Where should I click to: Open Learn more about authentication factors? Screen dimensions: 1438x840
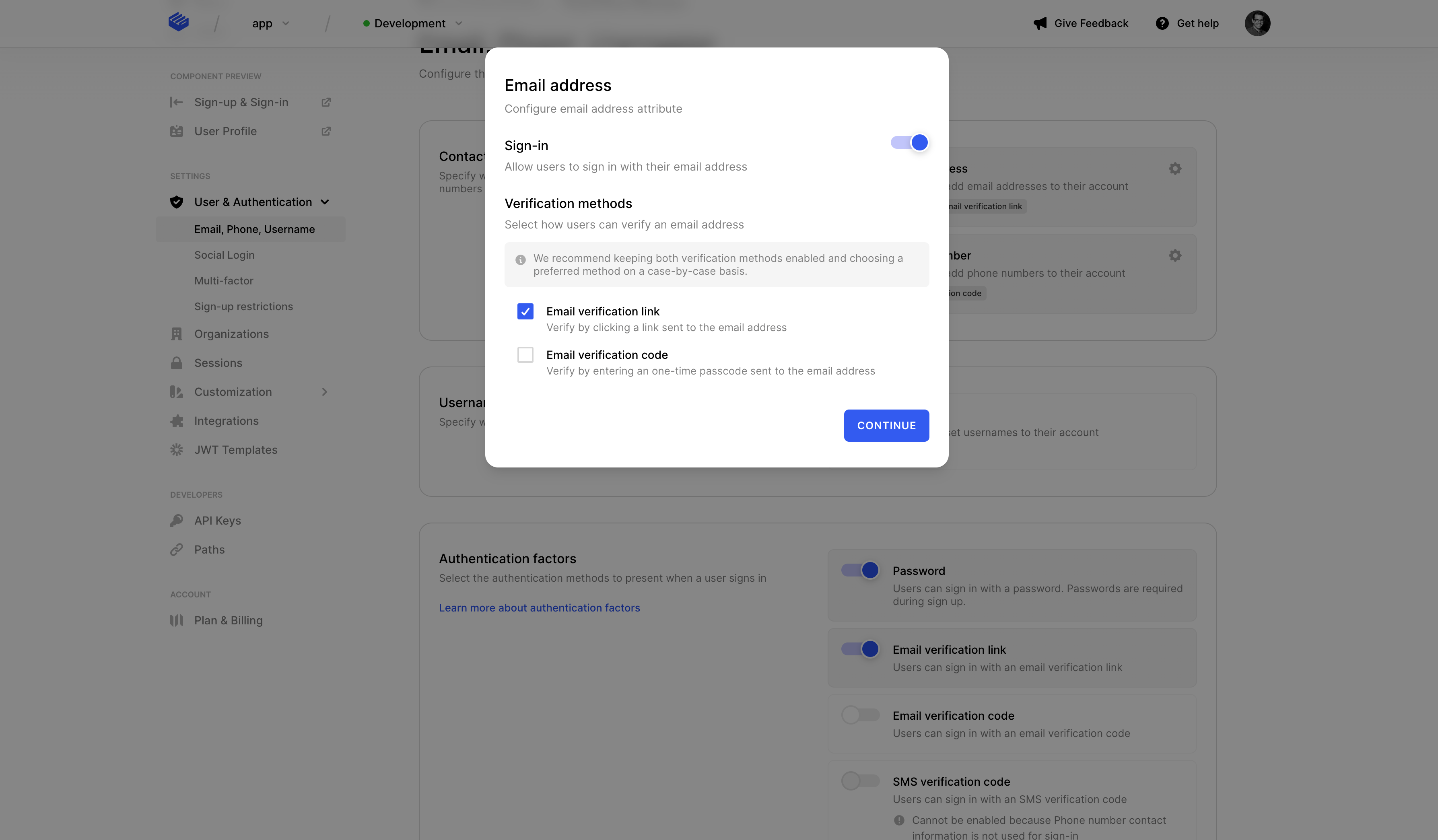coord(539,608)
